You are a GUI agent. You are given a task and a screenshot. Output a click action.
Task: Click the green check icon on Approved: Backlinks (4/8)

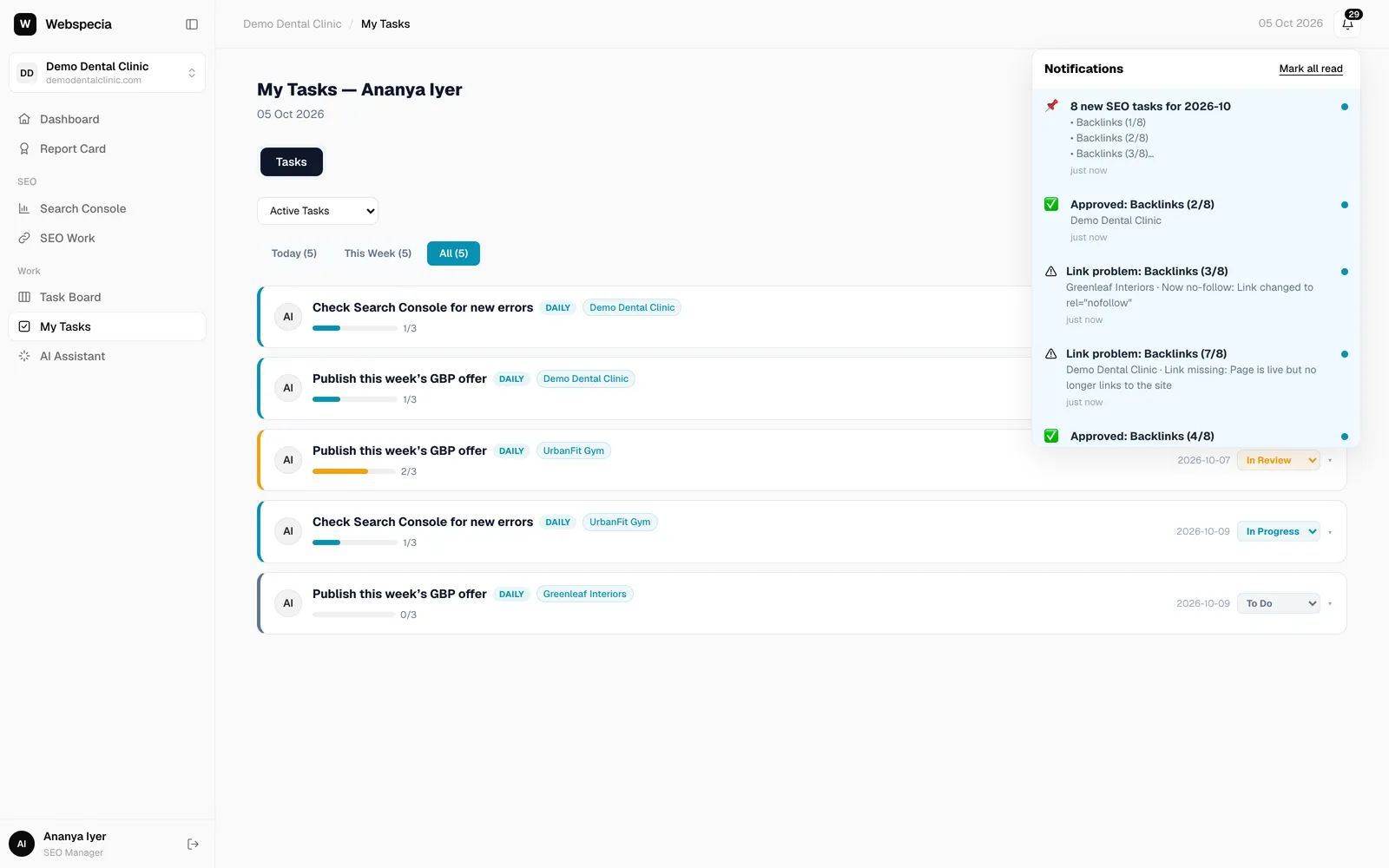coord(1051,436)
